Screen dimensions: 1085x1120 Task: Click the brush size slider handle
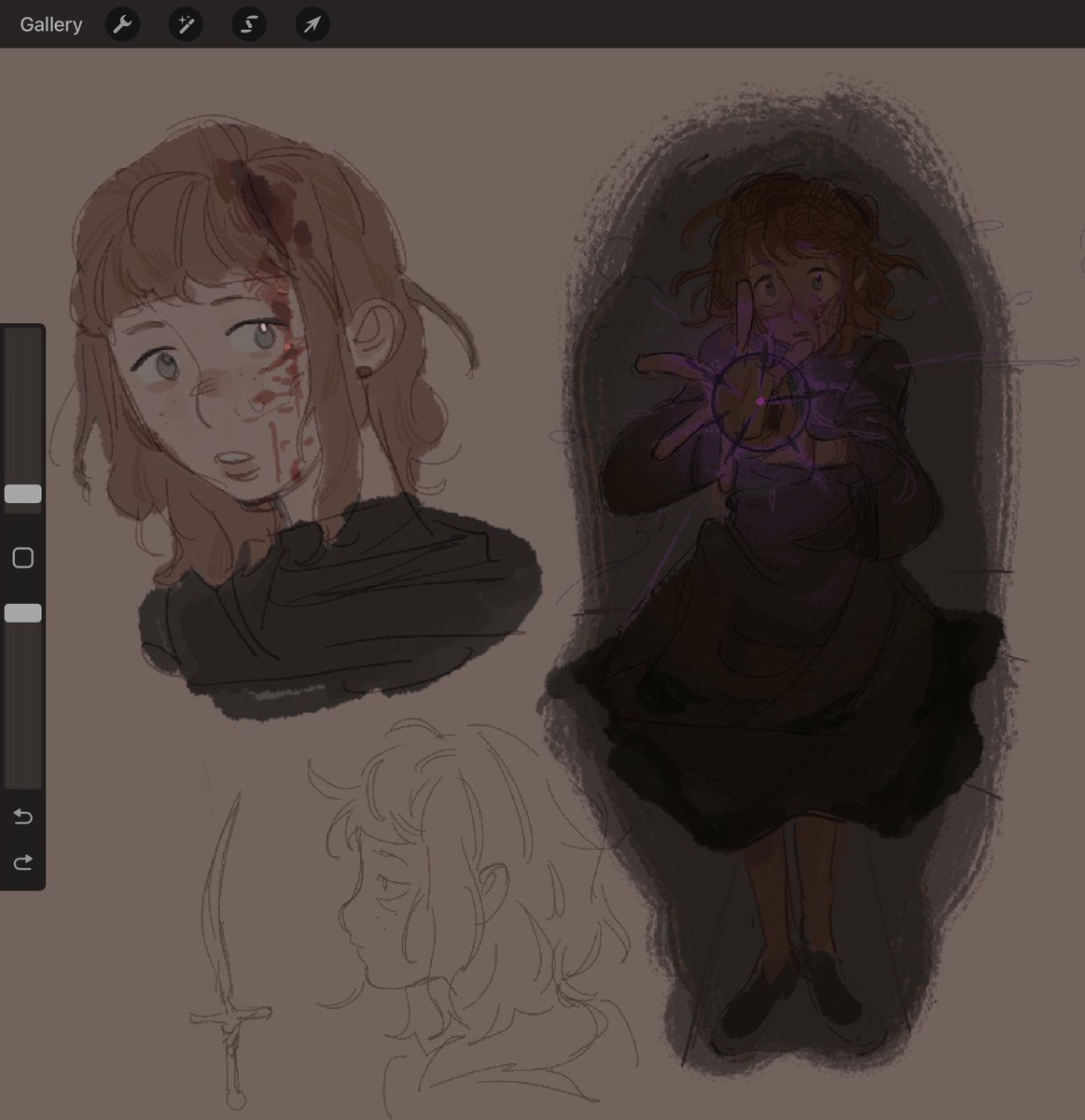[23, 494]
